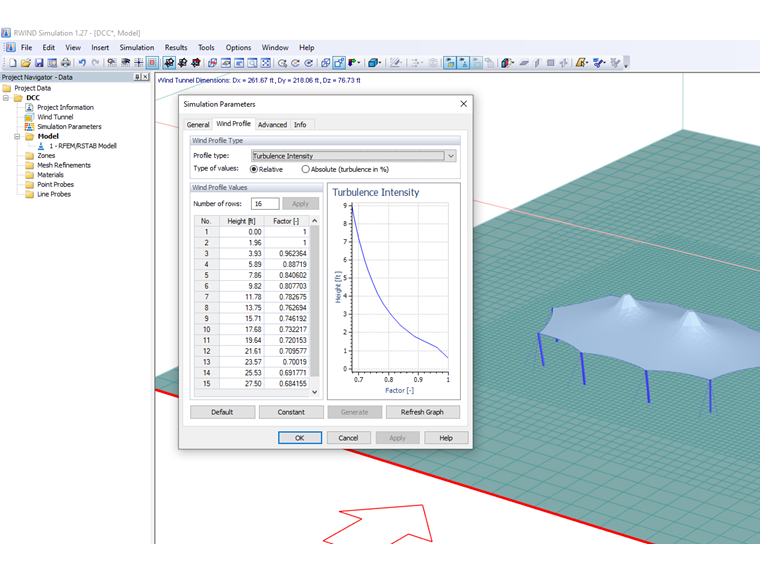Click the Refresh Graph button
This screenshot has height=570, width=760.
[423, 412]
